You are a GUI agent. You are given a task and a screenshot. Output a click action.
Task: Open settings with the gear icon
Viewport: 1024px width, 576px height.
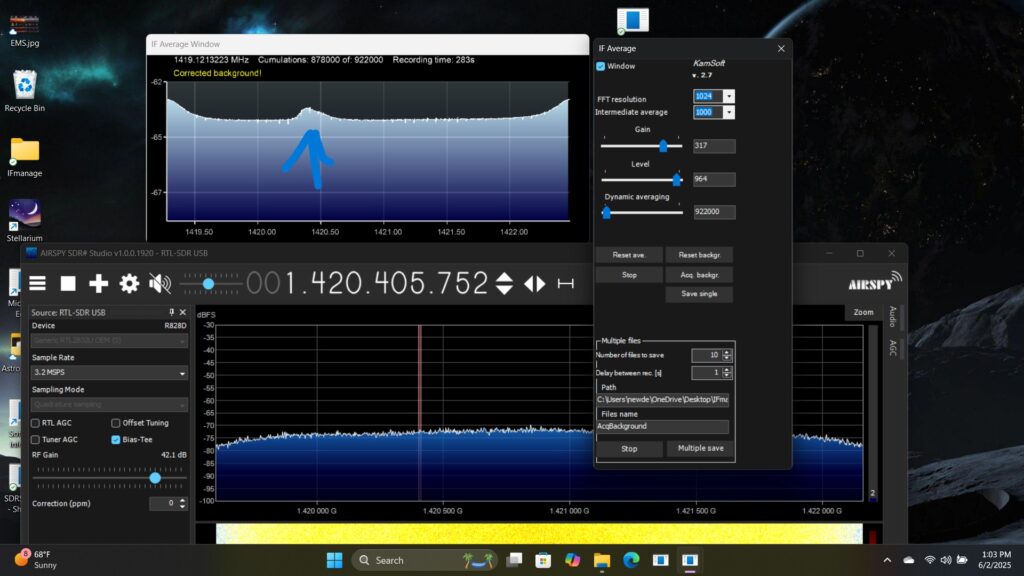(129, 284)
